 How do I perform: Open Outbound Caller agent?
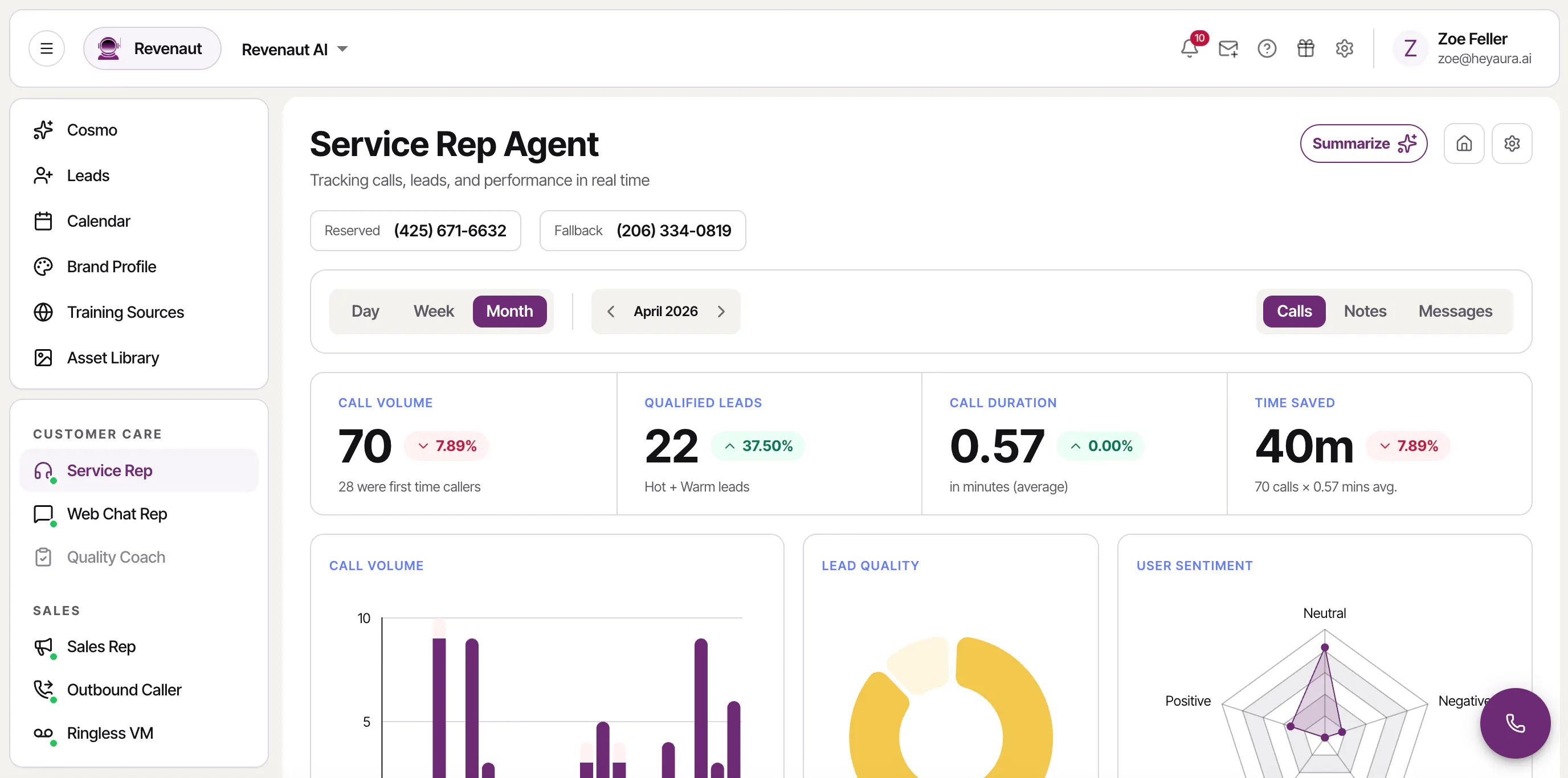coord(139,689)
